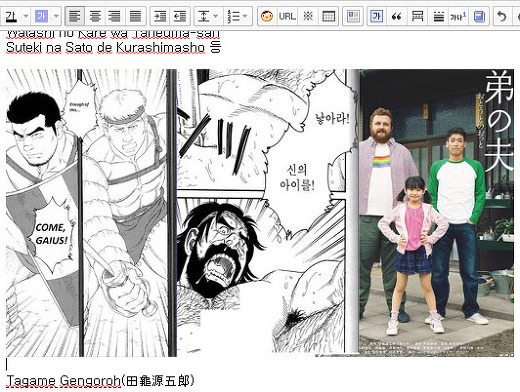The image size is (520, 392).
Task: Open the font color dropdown arrow
Action: pyautogui.click(x=26, y=16)
